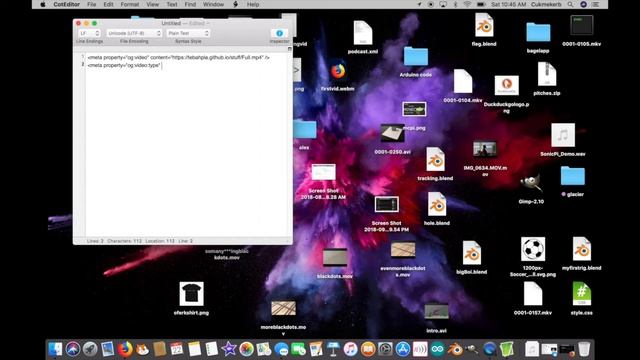Open the Find menu
This screenshot has height=360, width=640.
click(190, 4)
